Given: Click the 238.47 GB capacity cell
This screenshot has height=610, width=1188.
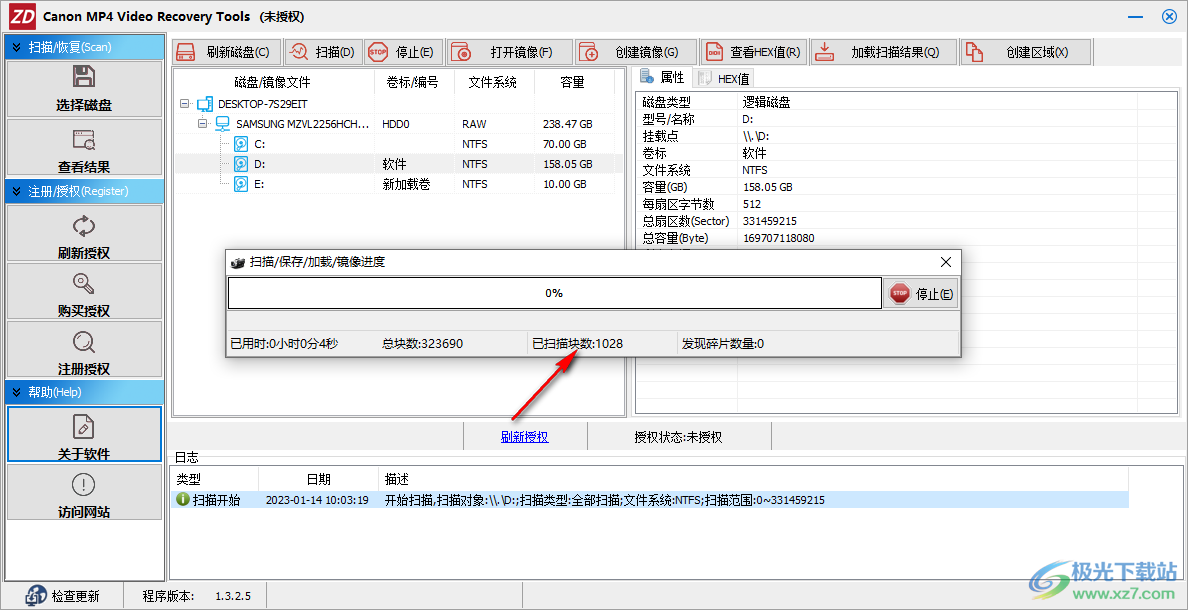Looking at the screenshot, I should (567, 124).
